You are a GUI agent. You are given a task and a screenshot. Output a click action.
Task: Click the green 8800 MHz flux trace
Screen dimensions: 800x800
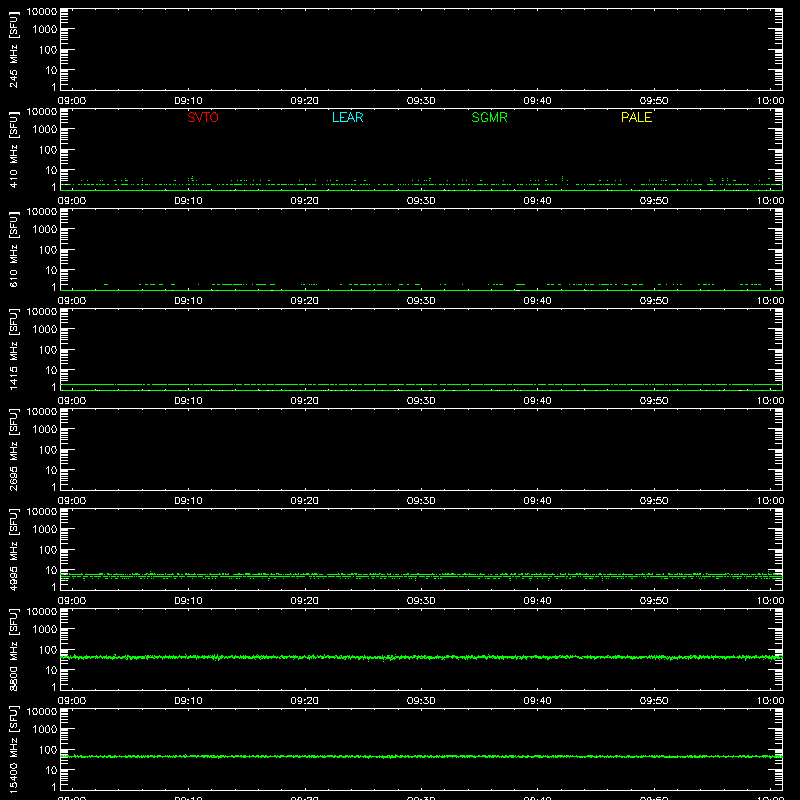[x=421, y=657]
